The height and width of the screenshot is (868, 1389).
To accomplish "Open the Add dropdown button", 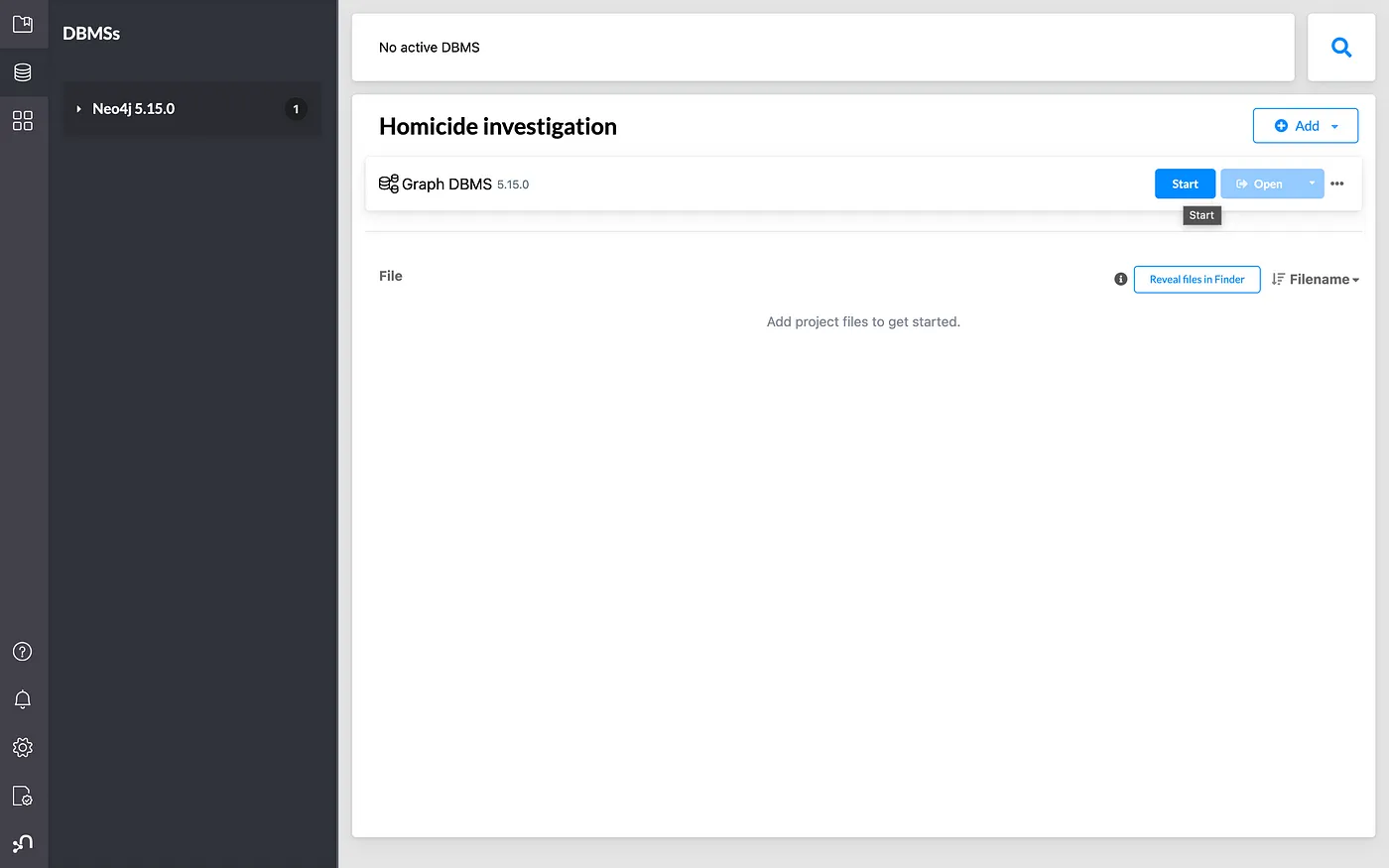I will tap(1305, 126).
